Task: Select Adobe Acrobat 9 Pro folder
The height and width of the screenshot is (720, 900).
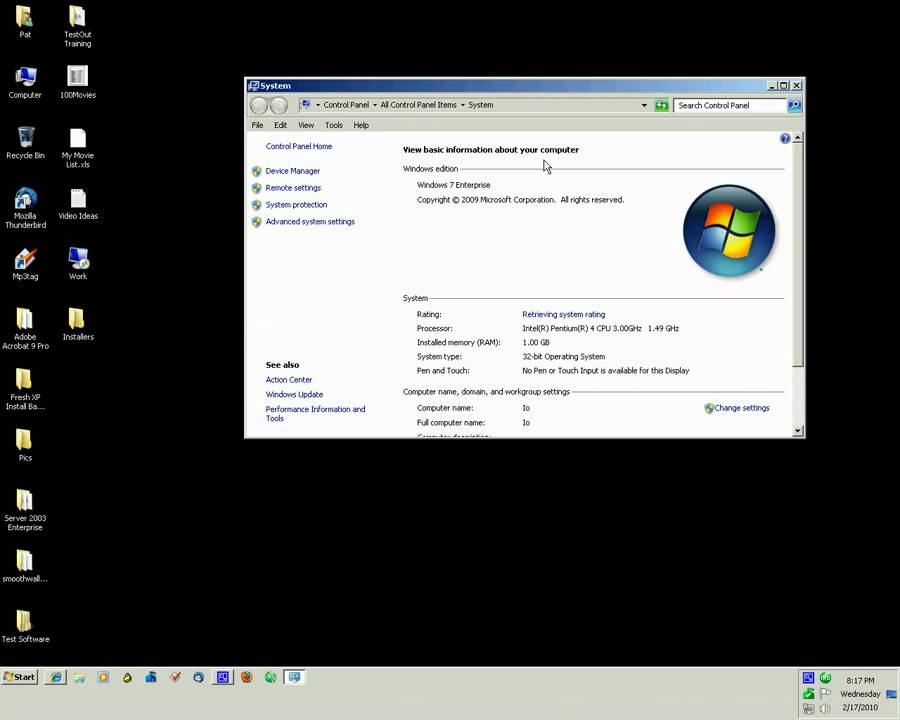Action: 25,328
